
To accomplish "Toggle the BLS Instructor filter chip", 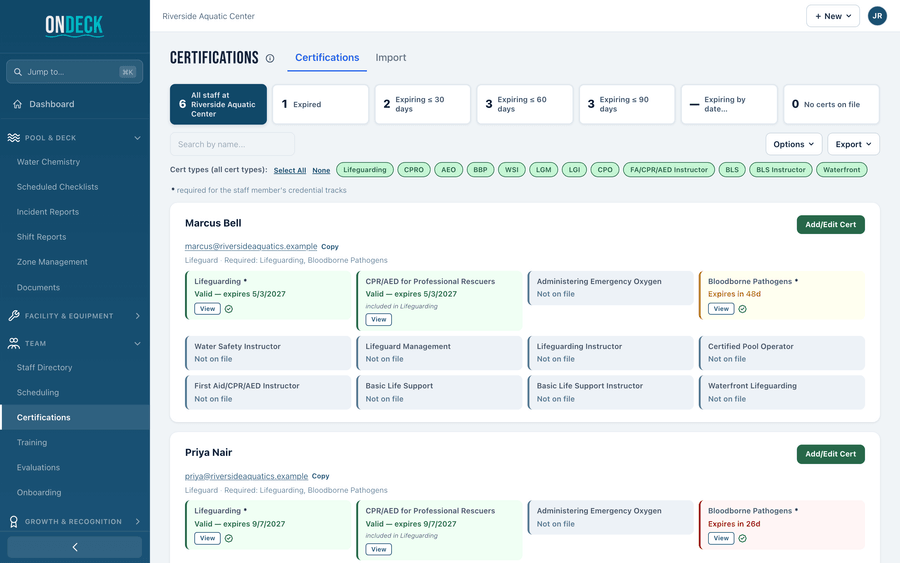I will click(781, 170).
